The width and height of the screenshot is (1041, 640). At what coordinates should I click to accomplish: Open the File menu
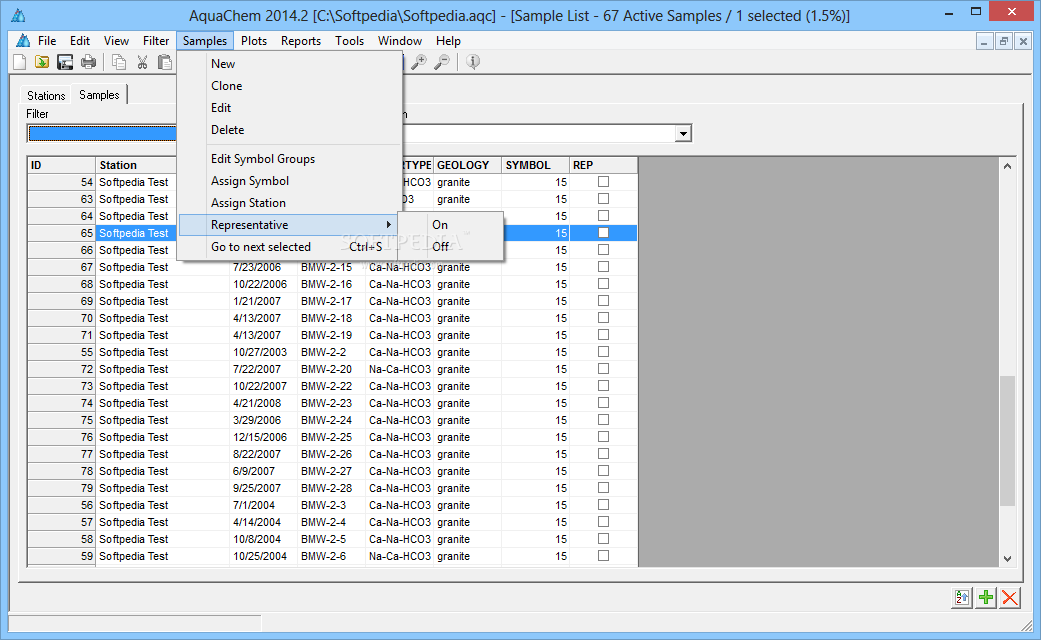click(47, 40)
